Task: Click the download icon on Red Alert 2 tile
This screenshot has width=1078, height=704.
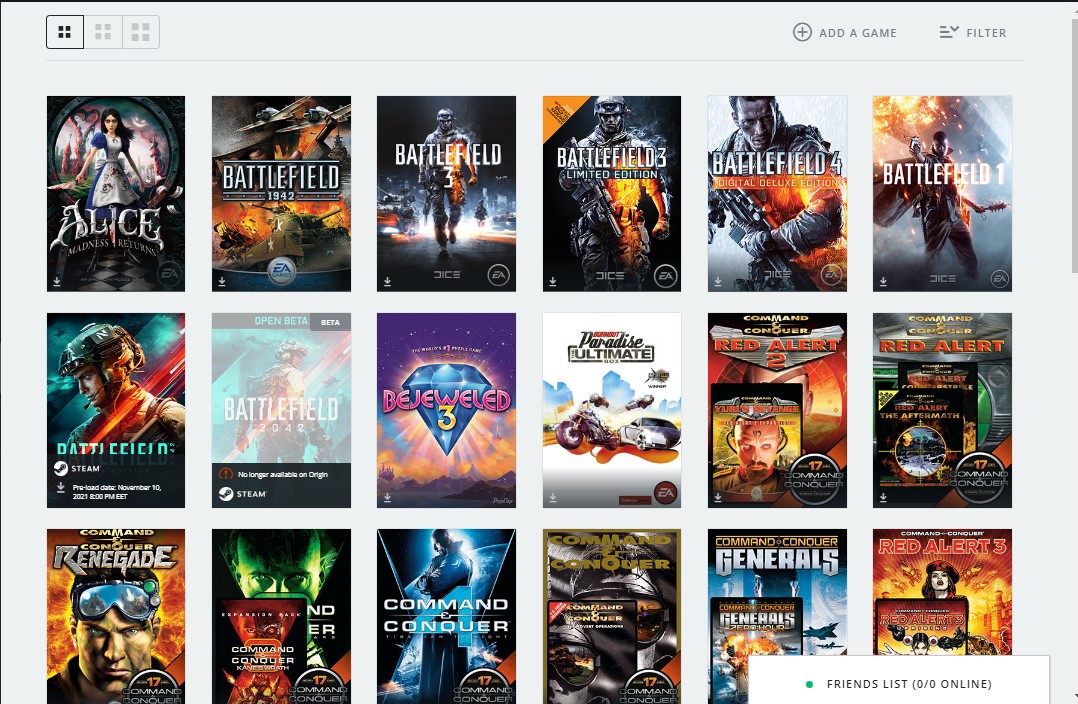Action: click(x=718, y=497)
